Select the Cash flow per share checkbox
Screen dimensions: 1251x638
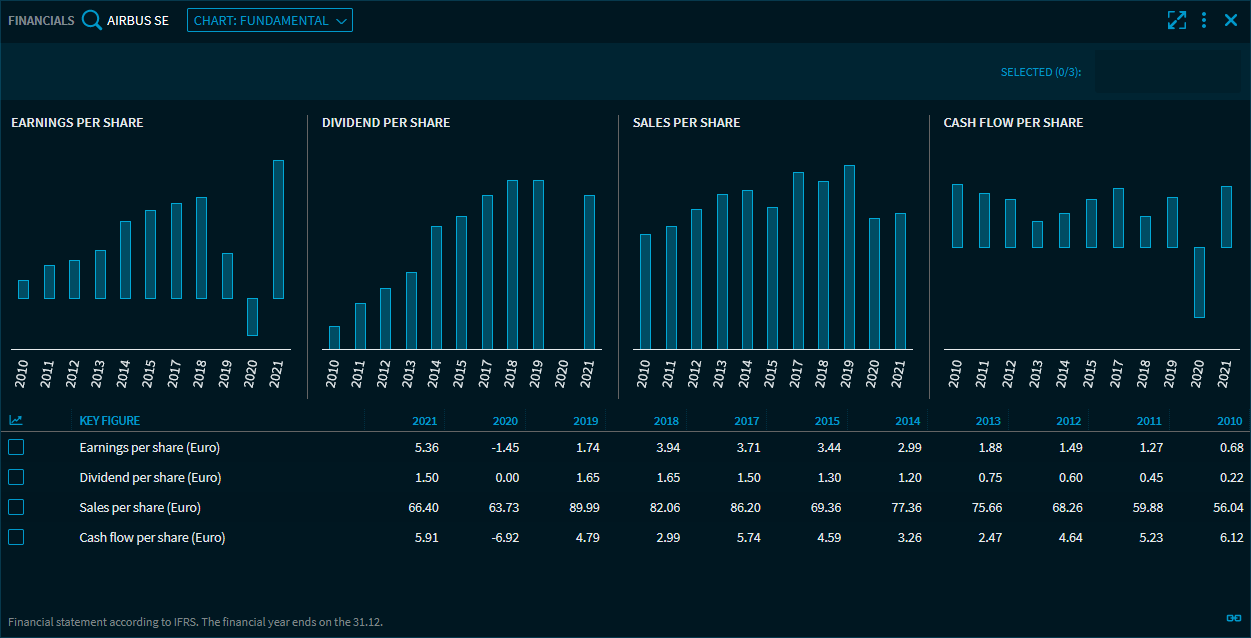[x=16, y=537]
